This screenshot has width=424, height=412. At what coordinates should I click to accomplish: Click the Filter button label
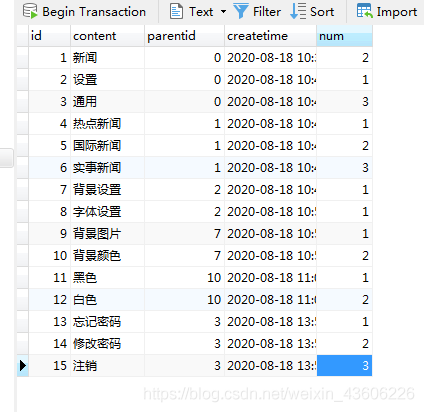click(x=267, y=12)
